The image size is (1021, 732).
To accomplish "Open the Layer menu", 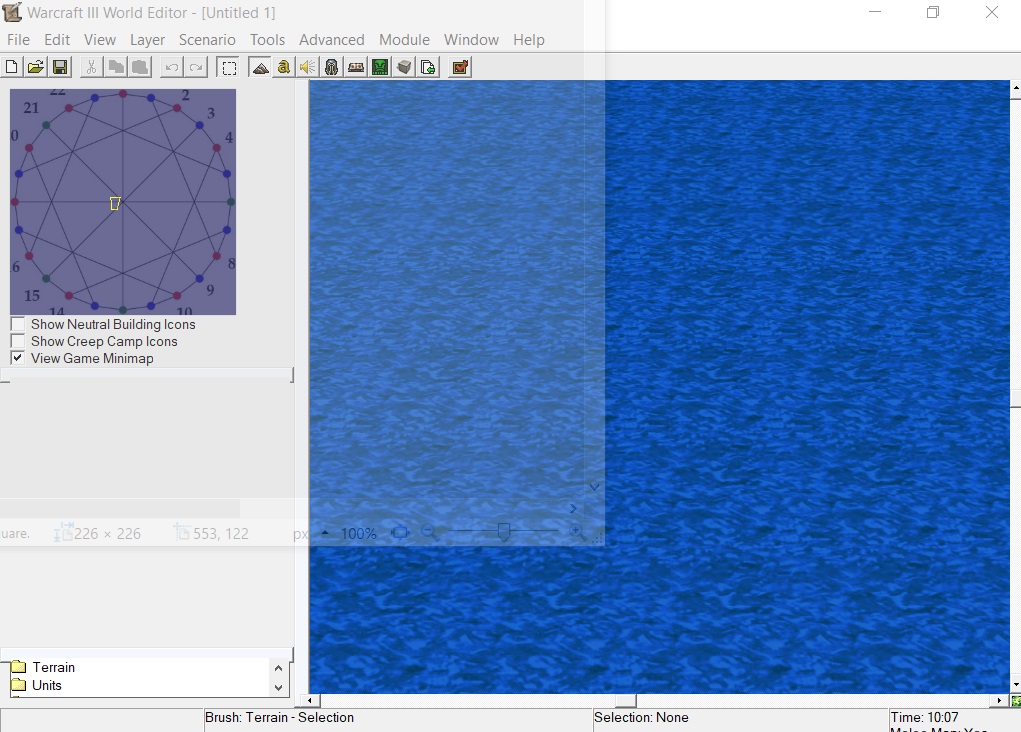I will tap(147, 40).
